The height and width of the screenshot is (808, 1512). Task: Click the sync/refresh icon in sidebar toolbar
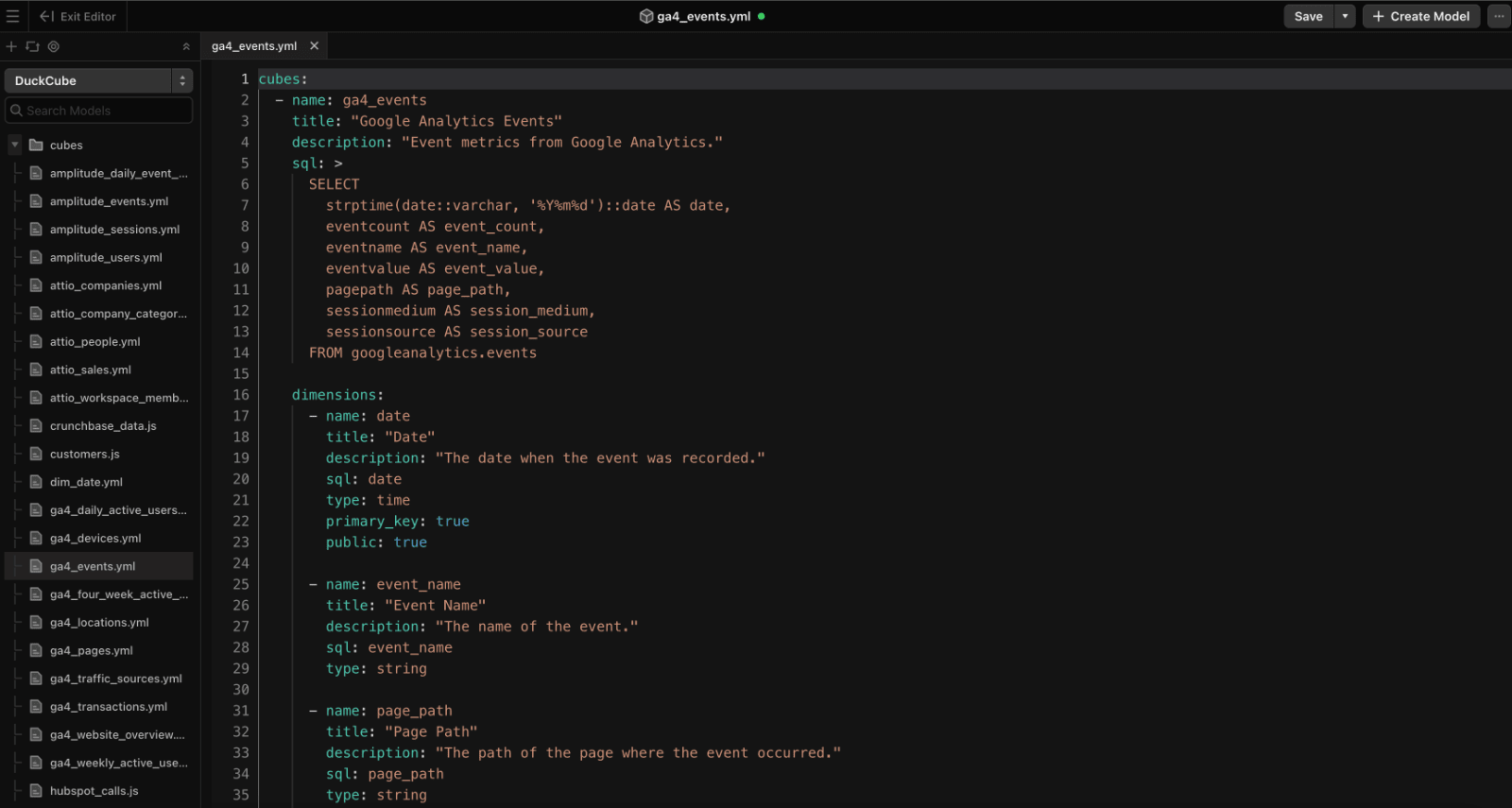(x=32, y=46)
